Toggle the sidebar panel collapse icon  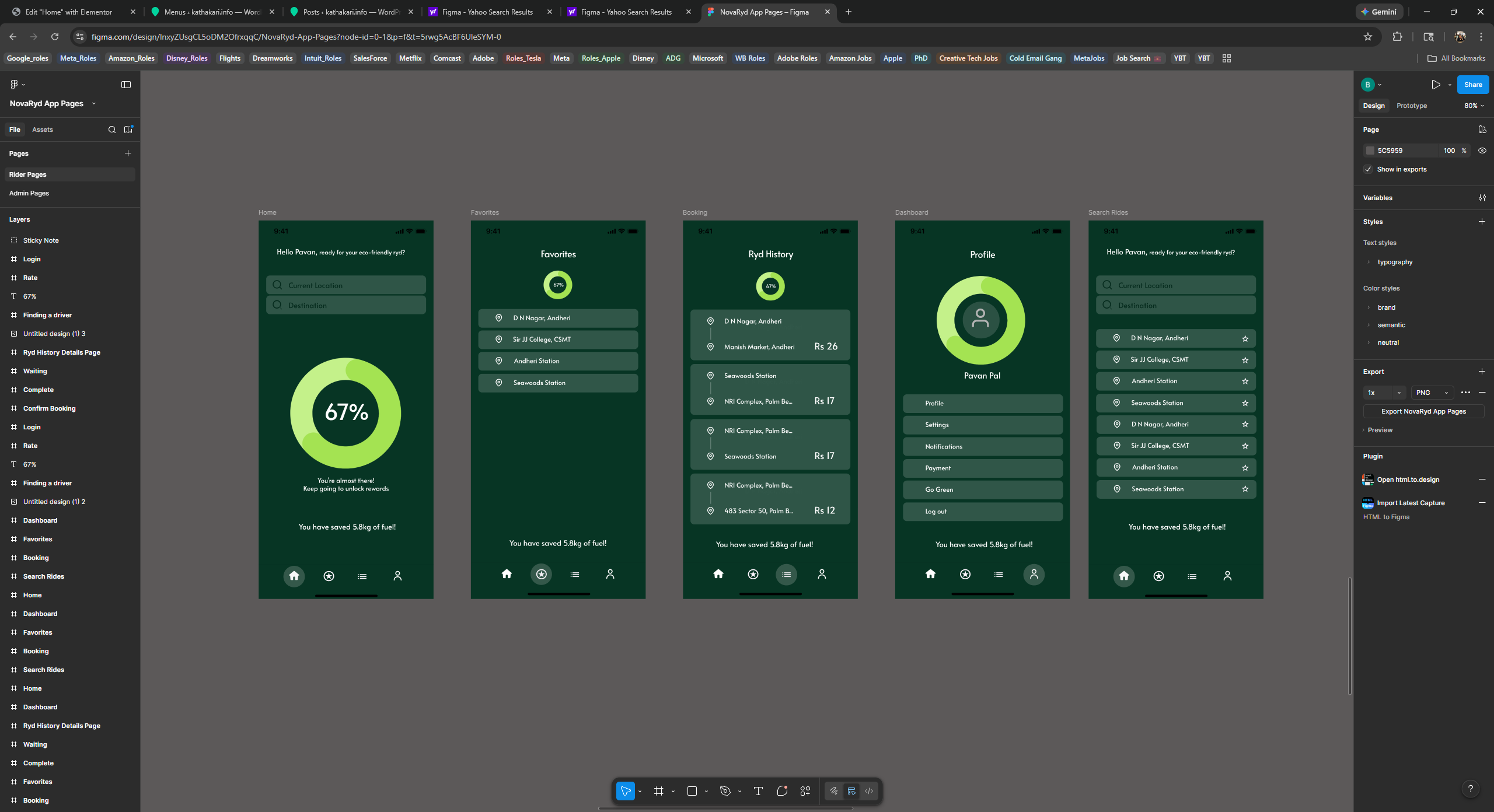point(125,85)
